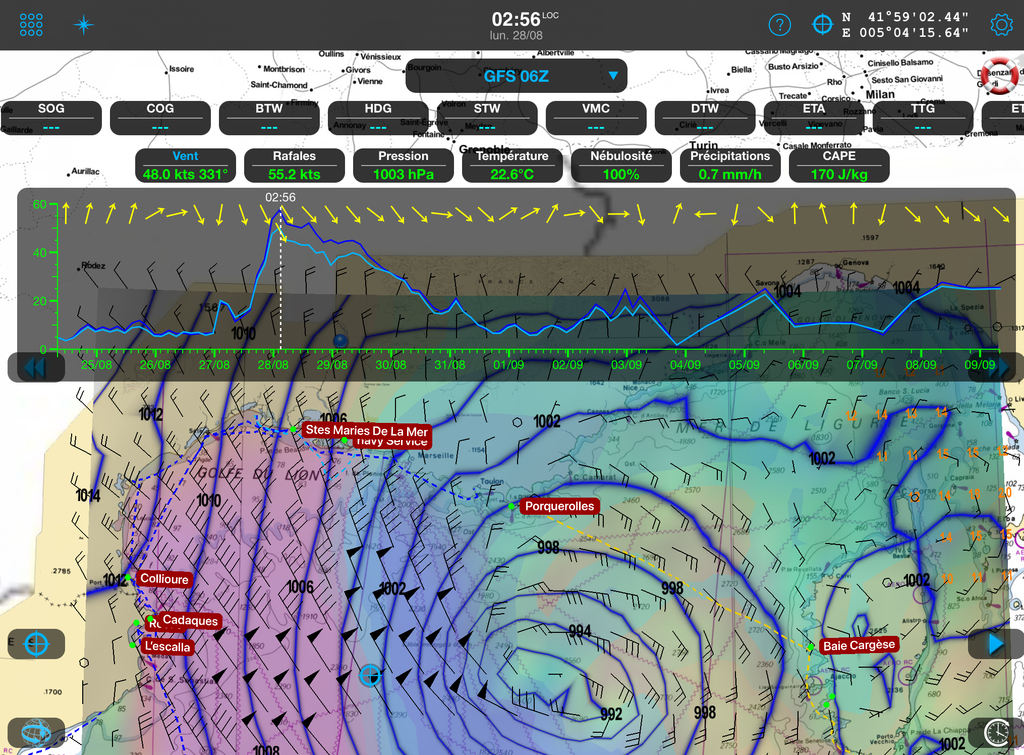Tap the STW instrument box

[x=487, y=118]
